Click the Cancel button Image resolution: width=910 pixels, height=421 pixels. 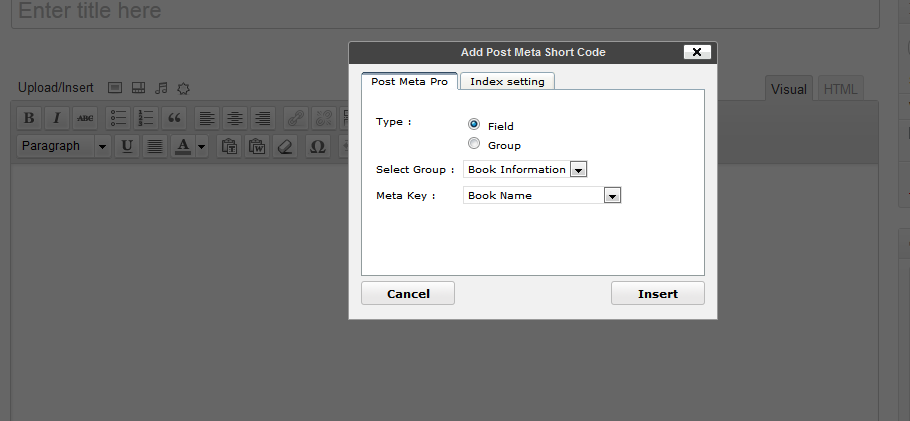coord(408,293)
